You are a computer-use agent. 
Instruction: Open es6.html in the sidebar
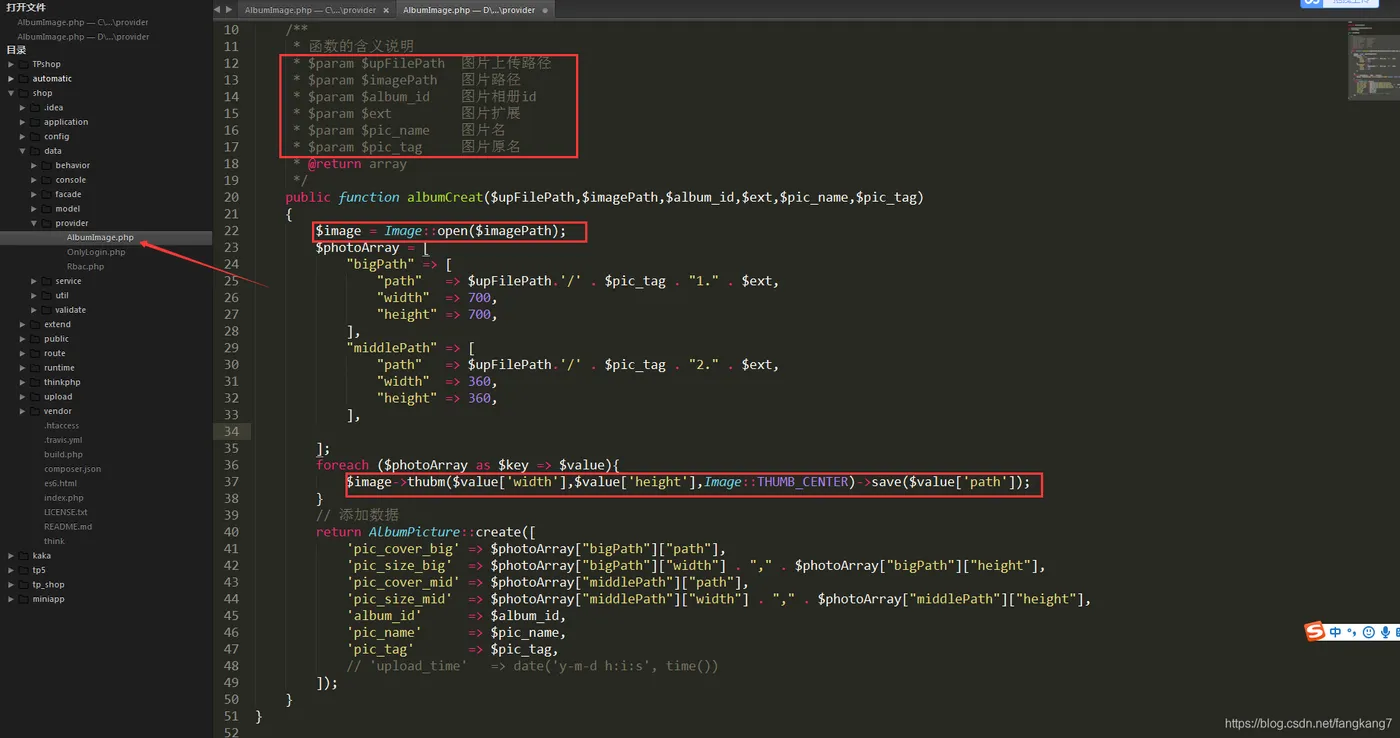pyautogui.click(x=60, y=483)
